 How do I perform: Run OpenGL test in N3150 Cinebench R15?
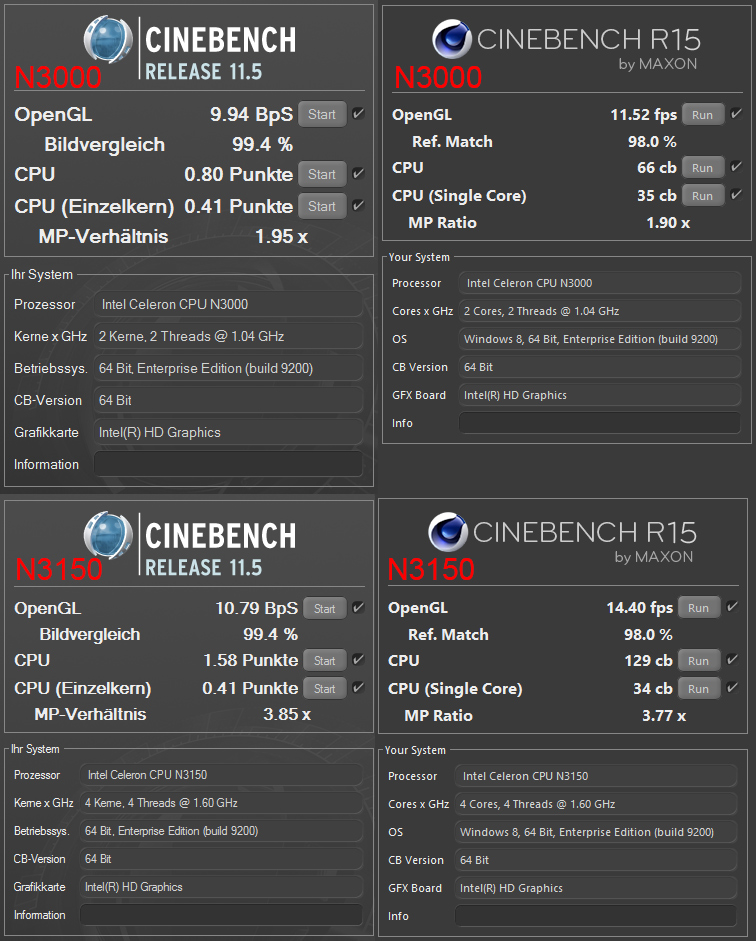[x=699, y=607]
